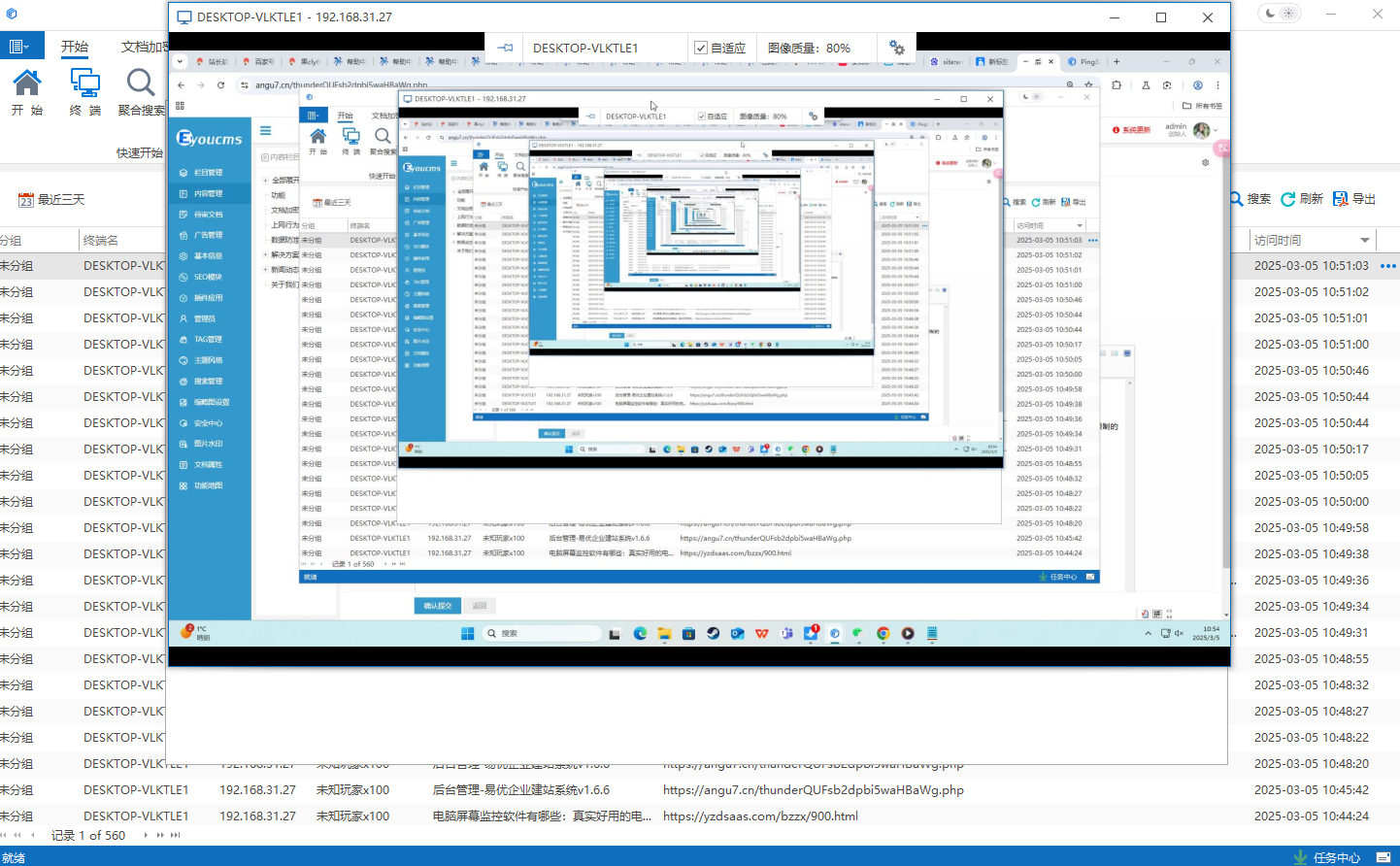Open SEO模块 in the largest Eyoucms sidebar
1400x866 pixels.
coord(210,277)
